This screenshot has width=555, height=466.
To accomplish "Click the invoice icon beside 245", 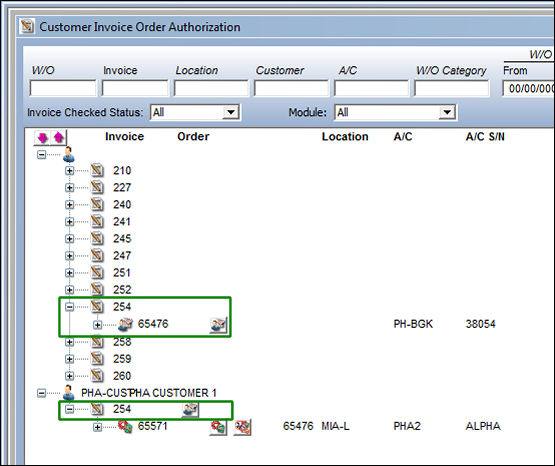I will pos(97,238).
